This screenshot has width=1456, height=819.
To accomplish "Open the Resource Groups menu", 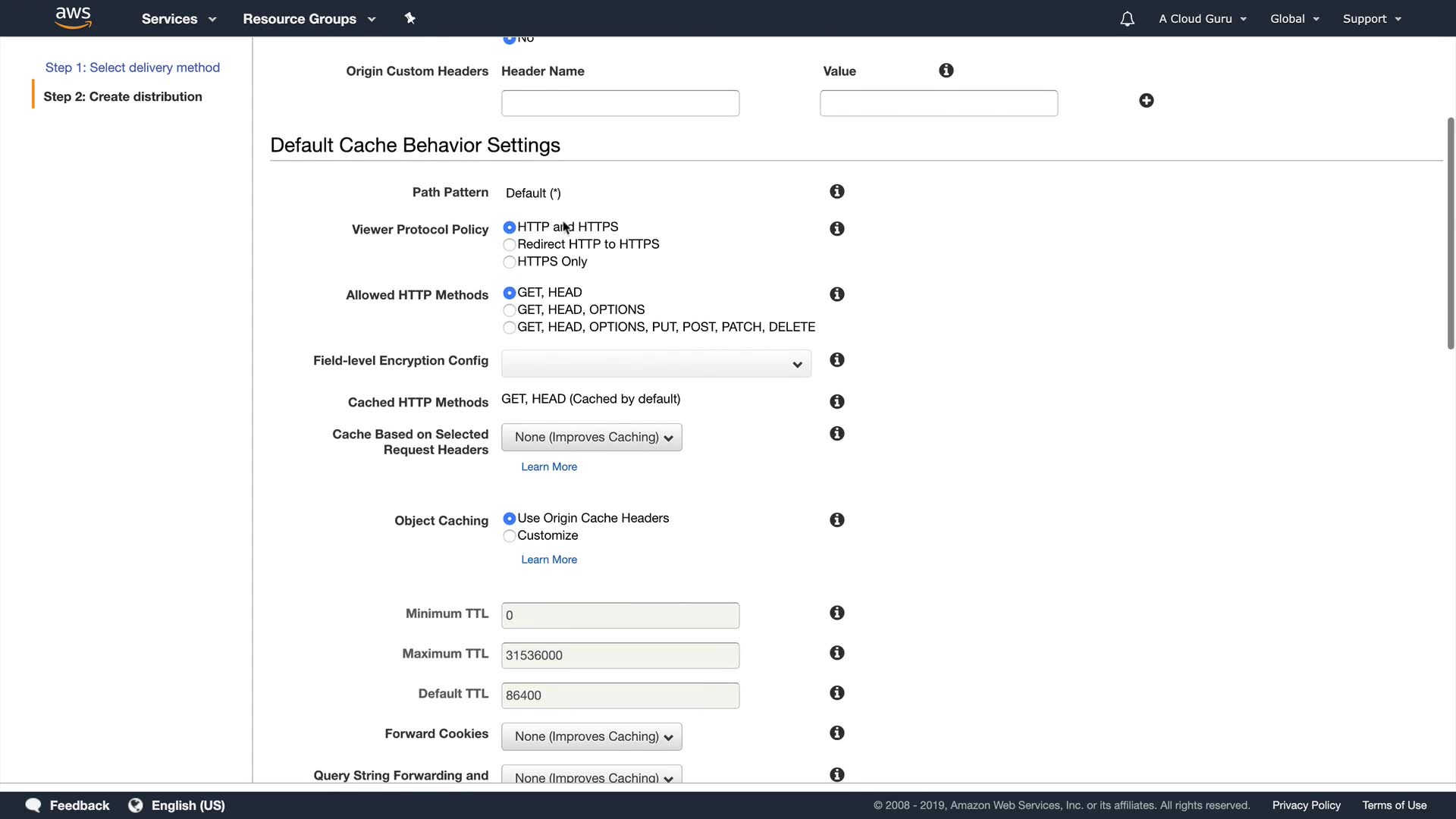I will coord(309,19).
